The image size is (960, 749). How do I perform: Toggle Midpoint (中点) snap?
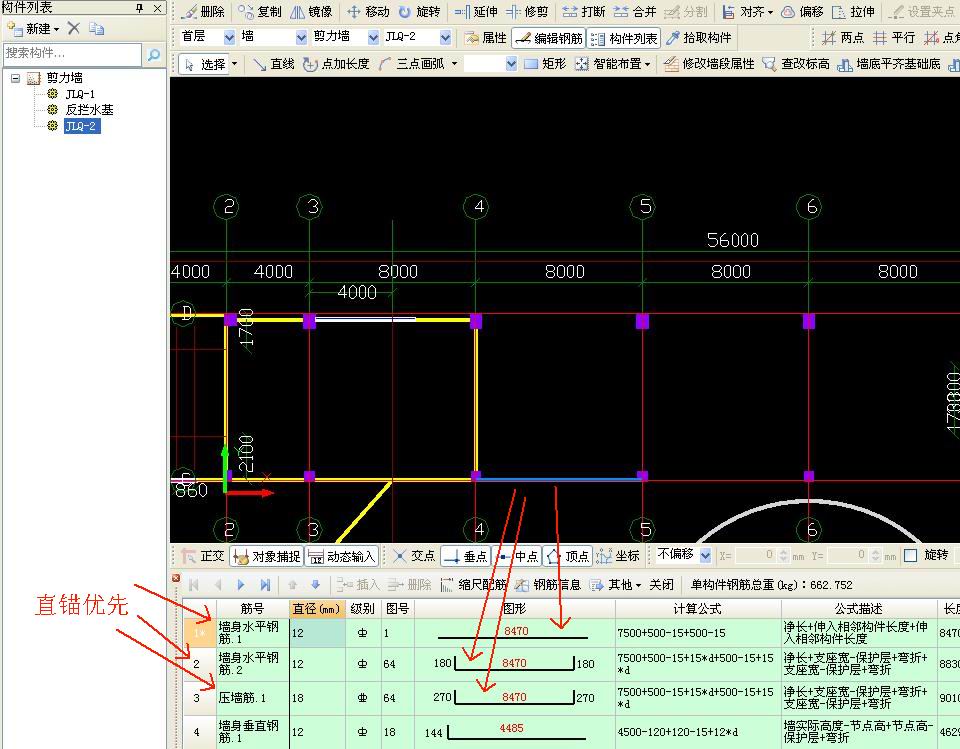(517, 556)
